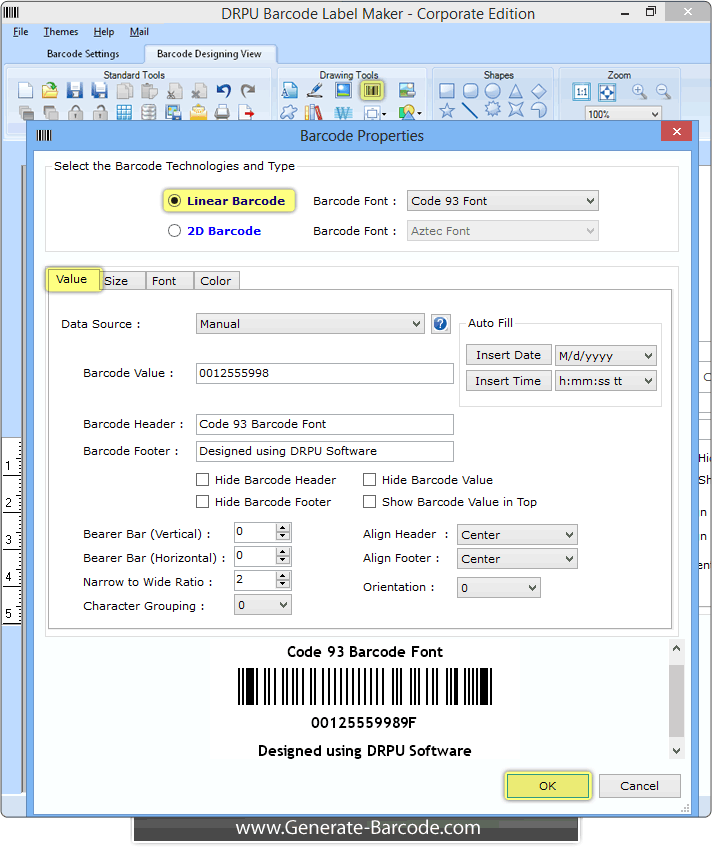Click the Insert Time button
Viewport: 712px width, 847px height.
(x=508, y=381)
